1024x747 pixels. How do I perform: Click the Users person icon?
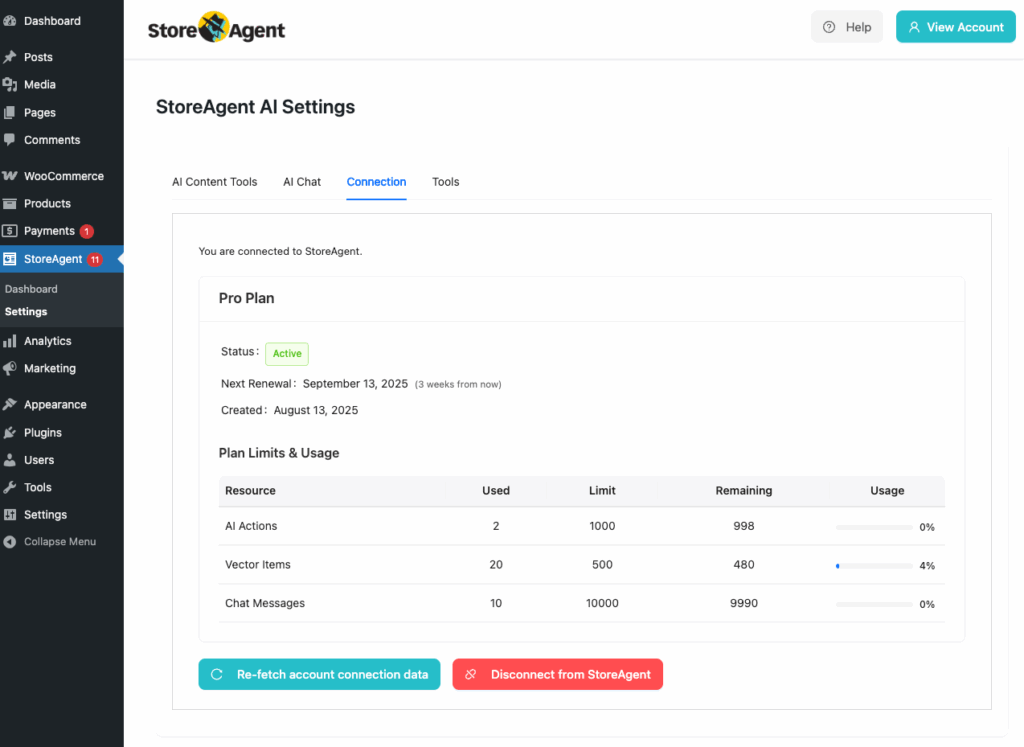click(10, 460)
